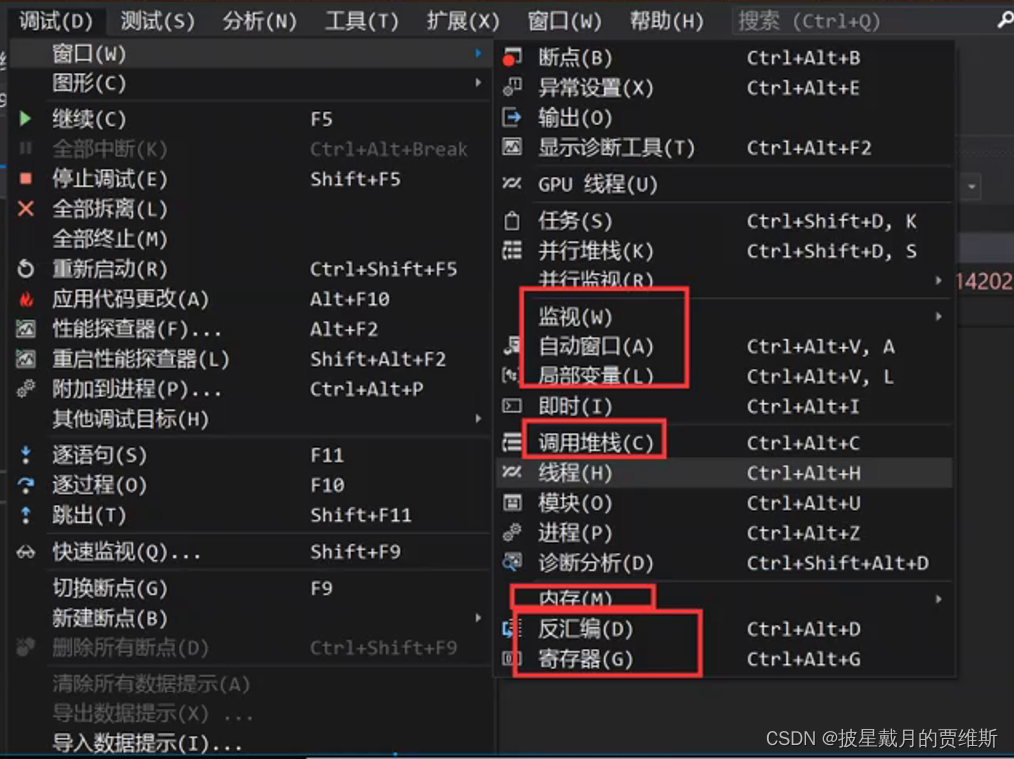Open the 窗口(W) menu in menu bar

click(x=565, y=21)
